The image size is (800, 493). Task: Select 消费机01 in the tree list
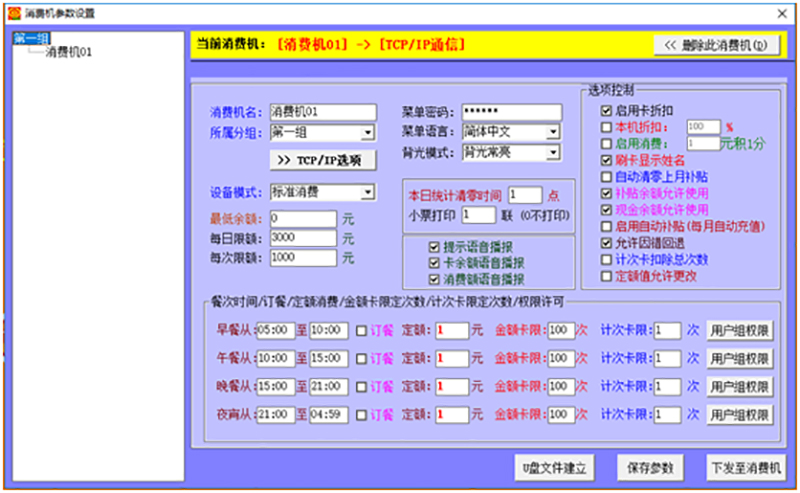pos(69,52)
